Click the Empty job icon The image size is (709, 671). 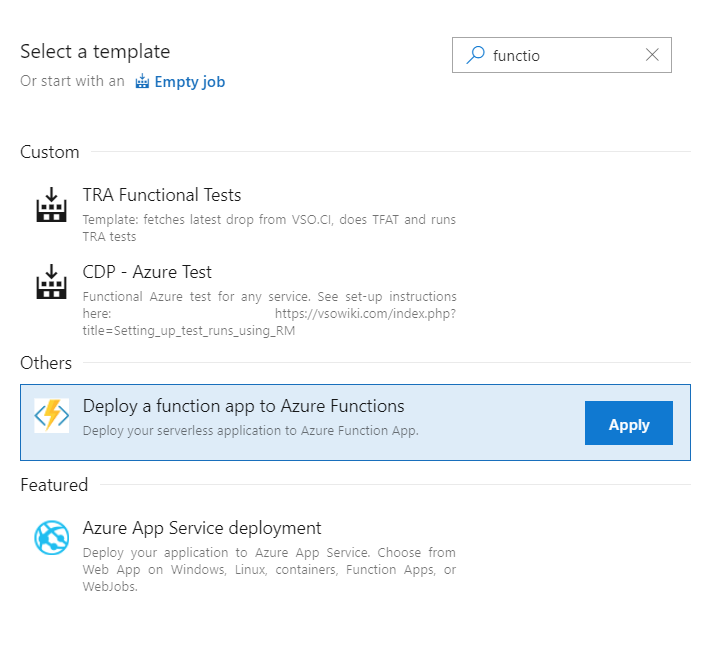(142, 81)
